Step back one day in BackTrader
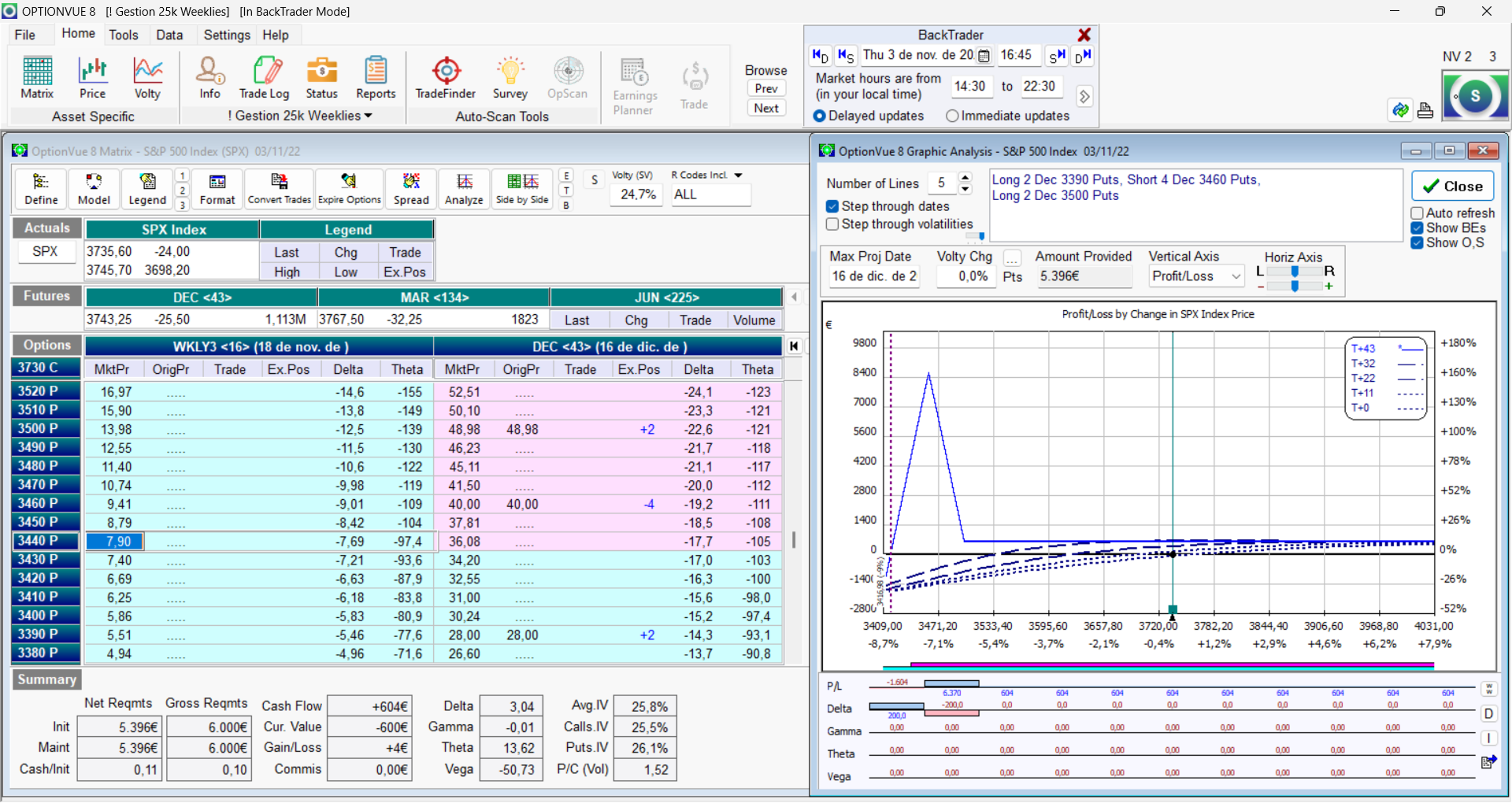 tap(820, 56)
